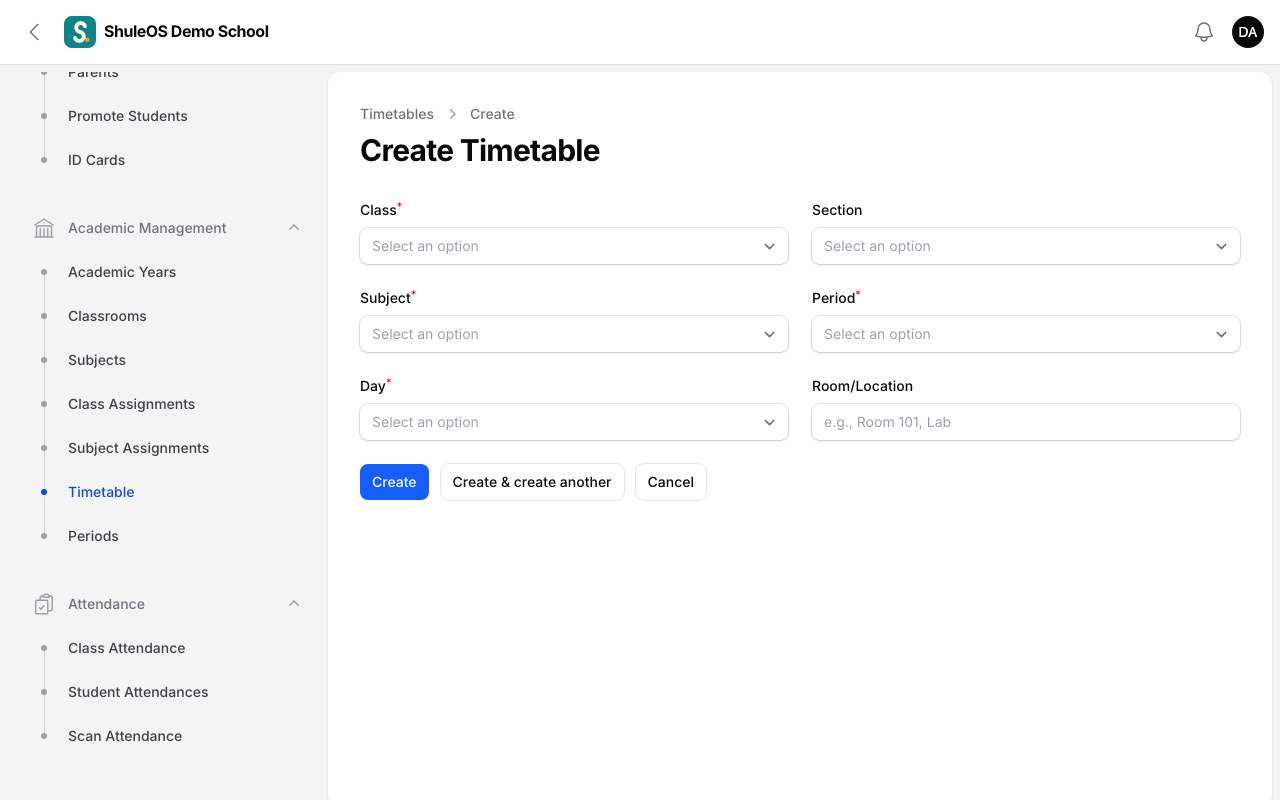Screen dimensions: 1280x800
Task: Open Subject Assignments in sidebar
Action: coord(139,448)
